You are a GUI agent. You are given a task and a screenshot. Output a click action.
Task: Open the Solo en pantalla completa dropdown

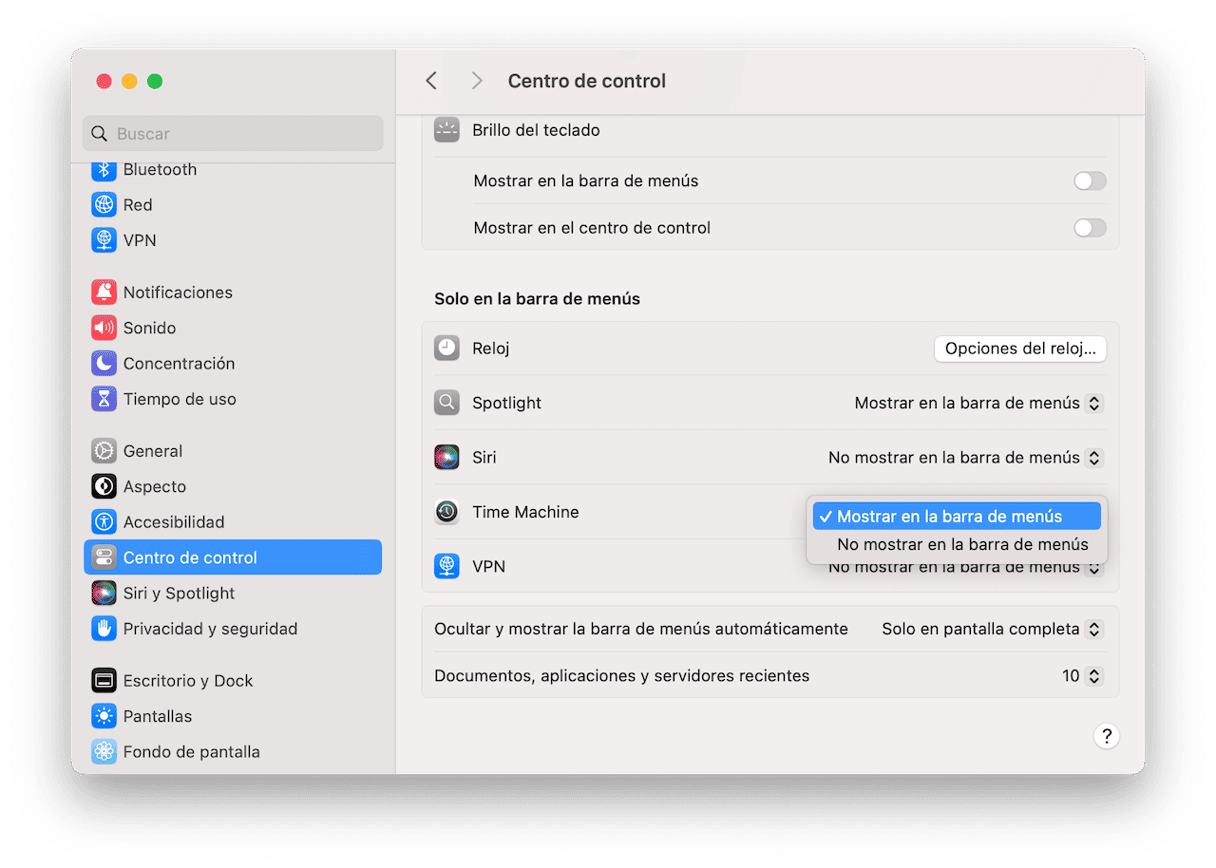coord(991,629)
